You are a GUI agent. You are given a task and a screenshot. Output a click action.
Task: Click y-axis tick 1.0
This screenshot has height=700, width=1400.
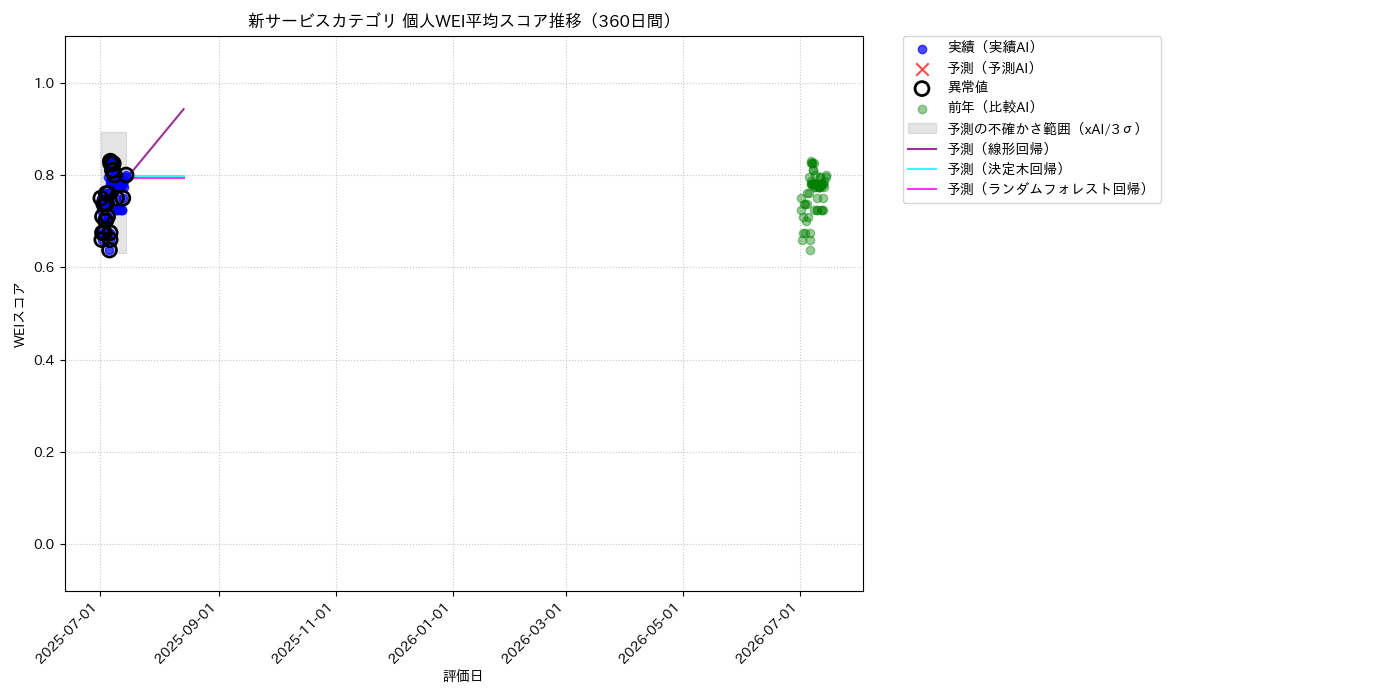click(46, 83)
